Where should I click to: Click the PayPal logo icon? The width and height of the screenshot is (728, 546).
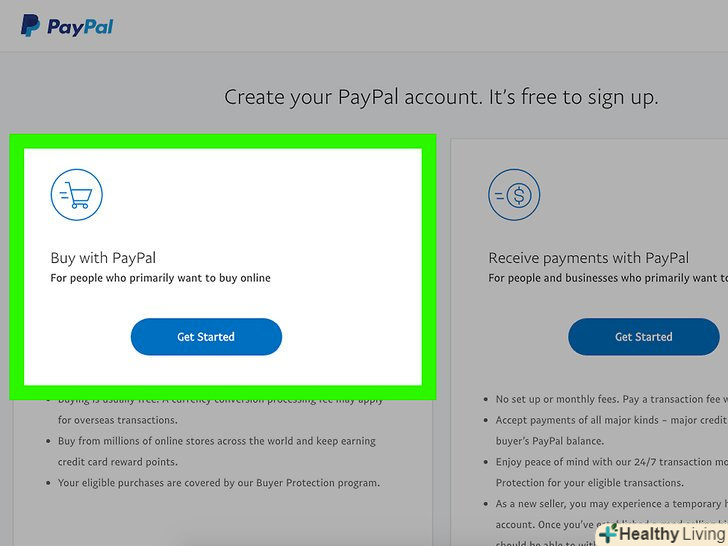click(30, 26)
